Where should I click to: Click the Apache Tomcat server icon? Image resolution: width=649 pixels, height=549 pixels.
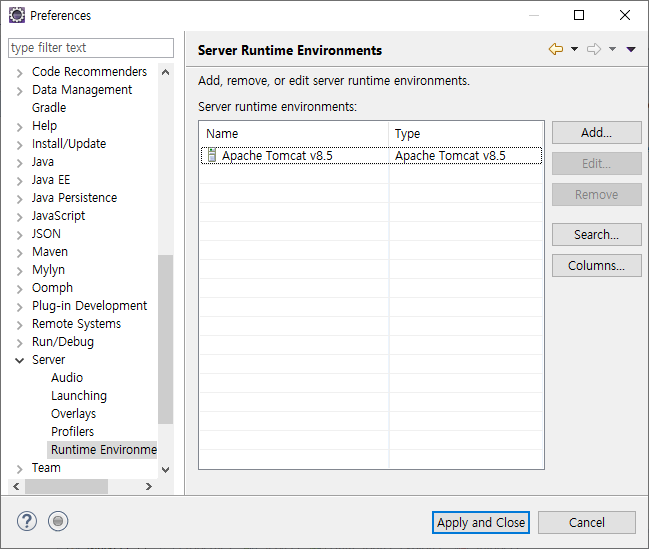tap(212, 155)
